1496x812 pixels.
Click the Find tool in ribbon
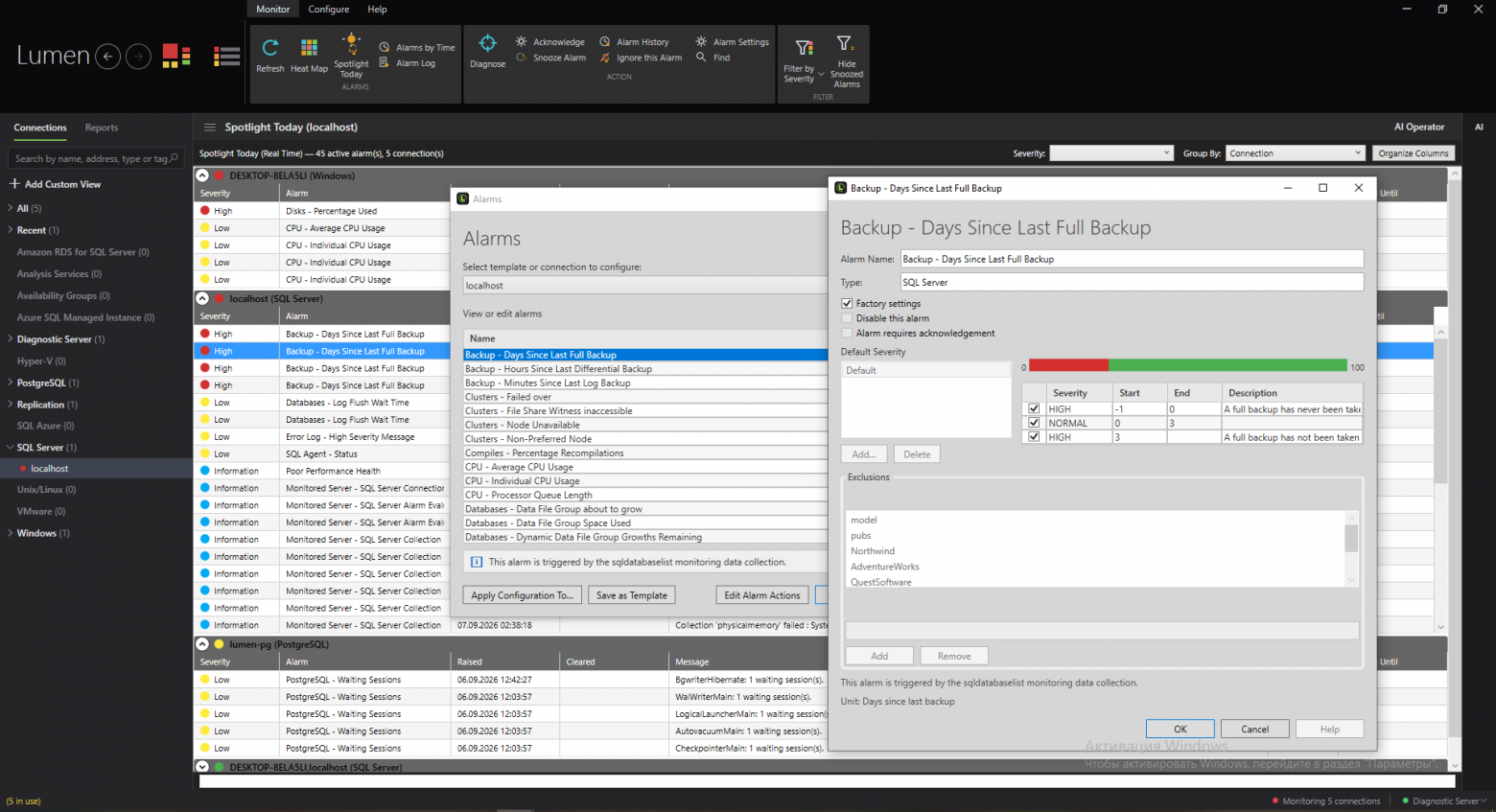point(713,58)
